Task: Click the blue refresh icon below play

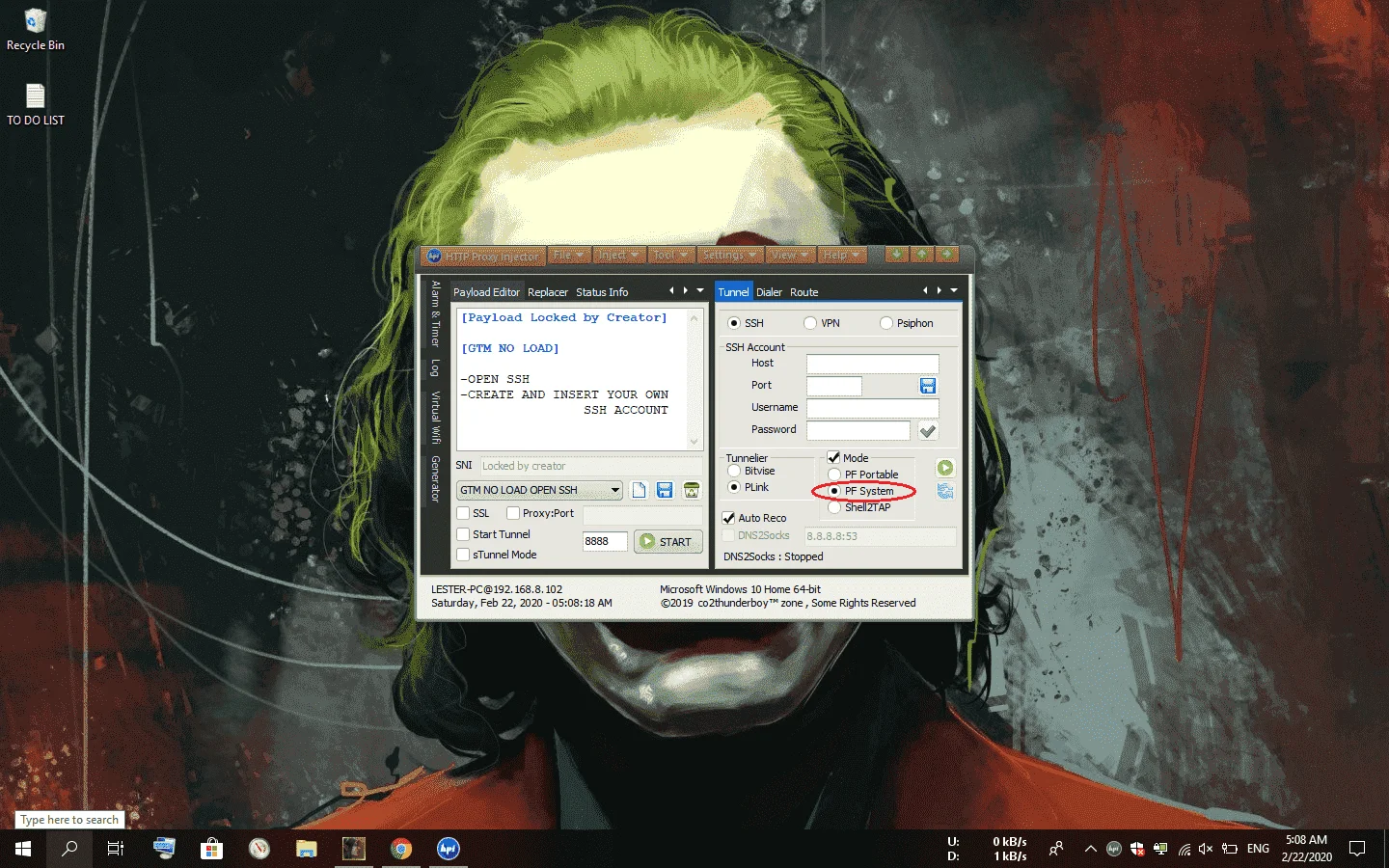Action: pos(945,491)
